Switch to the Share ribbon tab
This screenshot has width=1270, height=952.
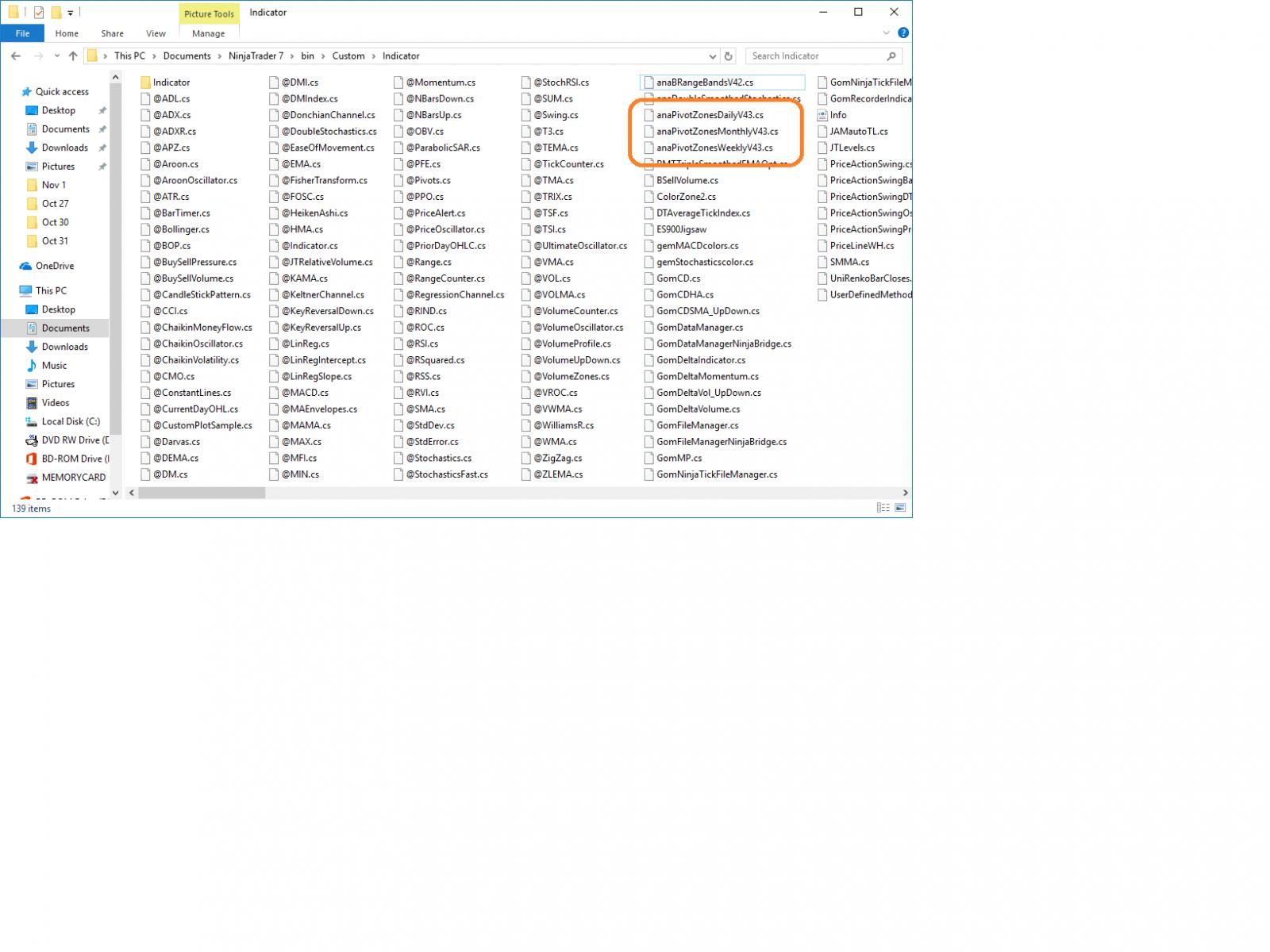point(112,33)
